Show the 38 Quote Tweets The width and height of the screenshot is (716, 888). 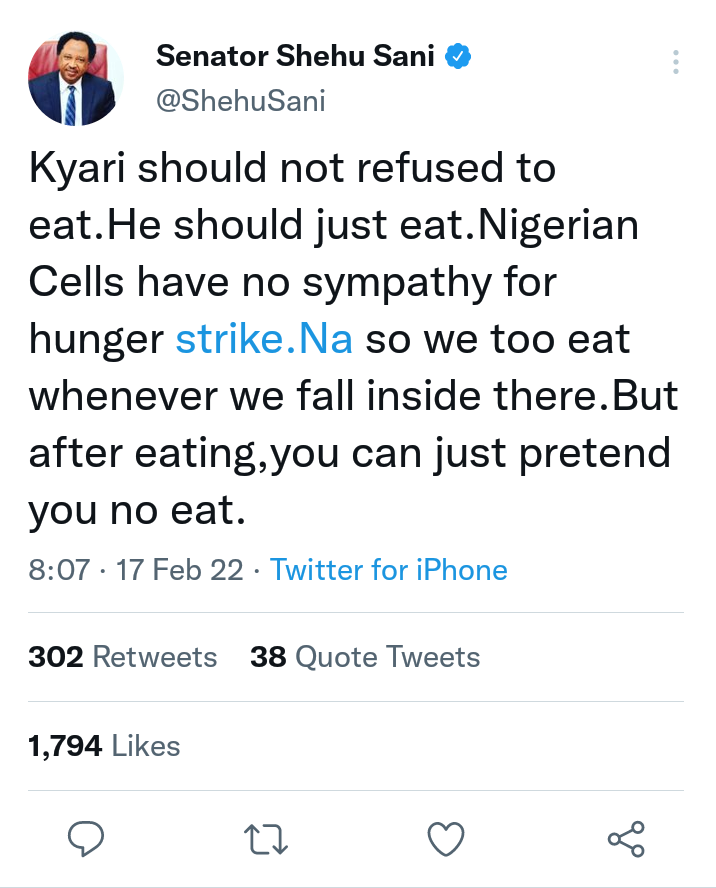[x=365, y=657]
